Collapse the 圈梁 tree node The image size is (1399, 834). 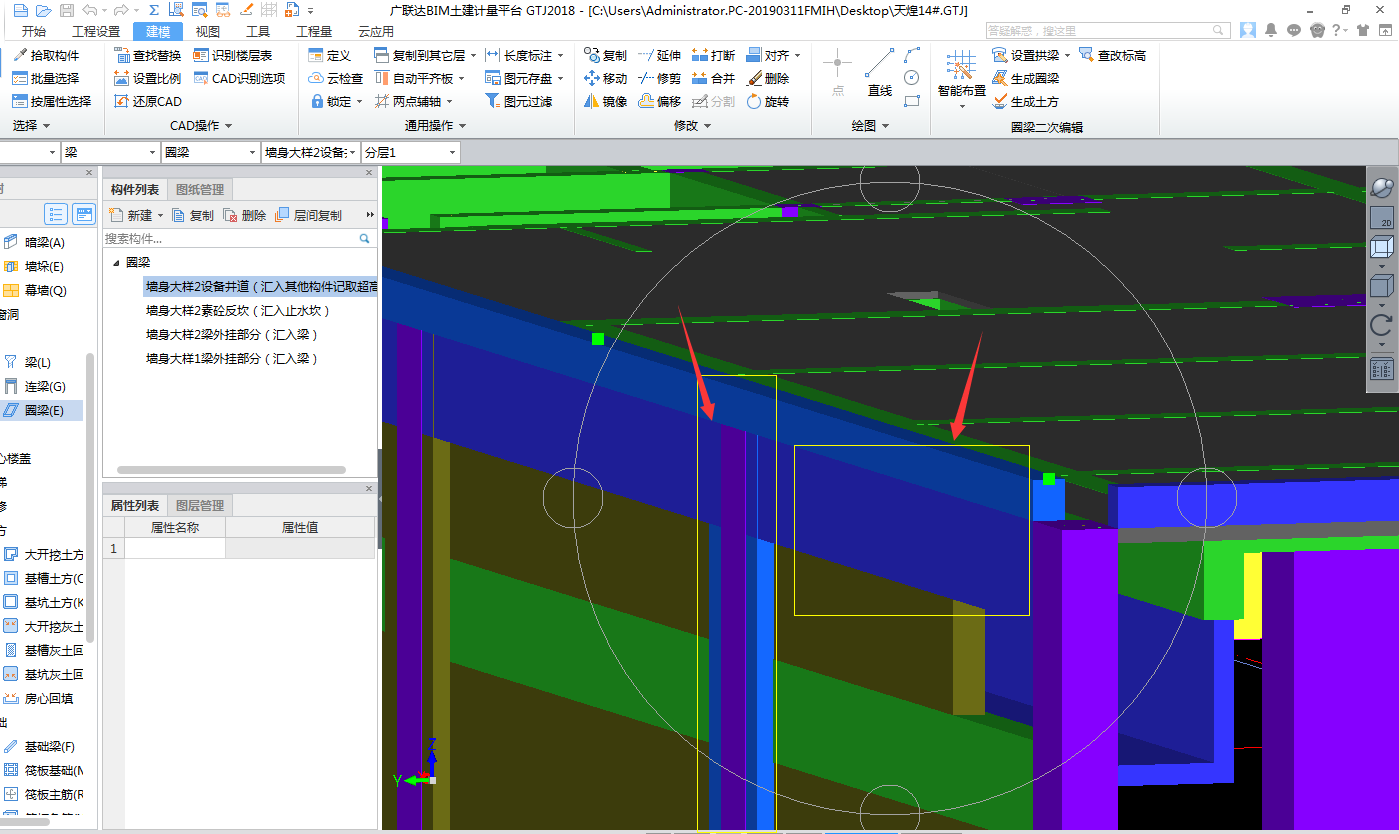pyautogui.click(x=116, y=263)
